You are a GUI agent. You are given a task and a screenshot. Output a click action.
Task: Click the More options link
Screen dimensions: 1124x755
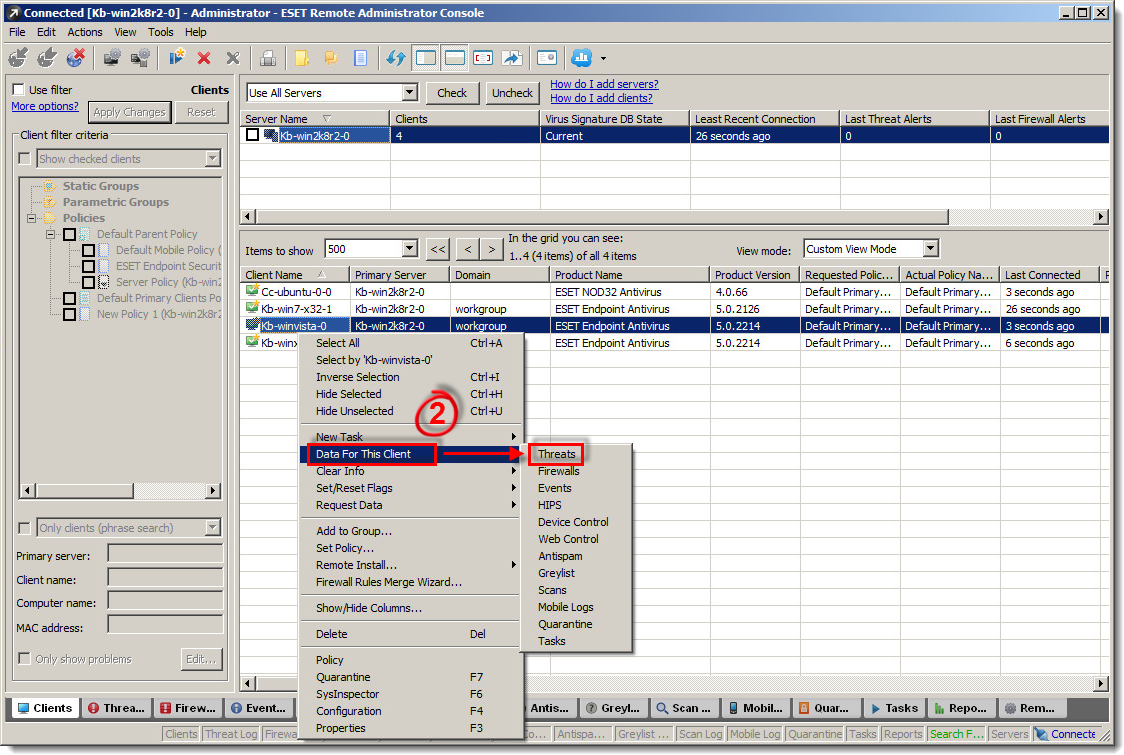45,106
